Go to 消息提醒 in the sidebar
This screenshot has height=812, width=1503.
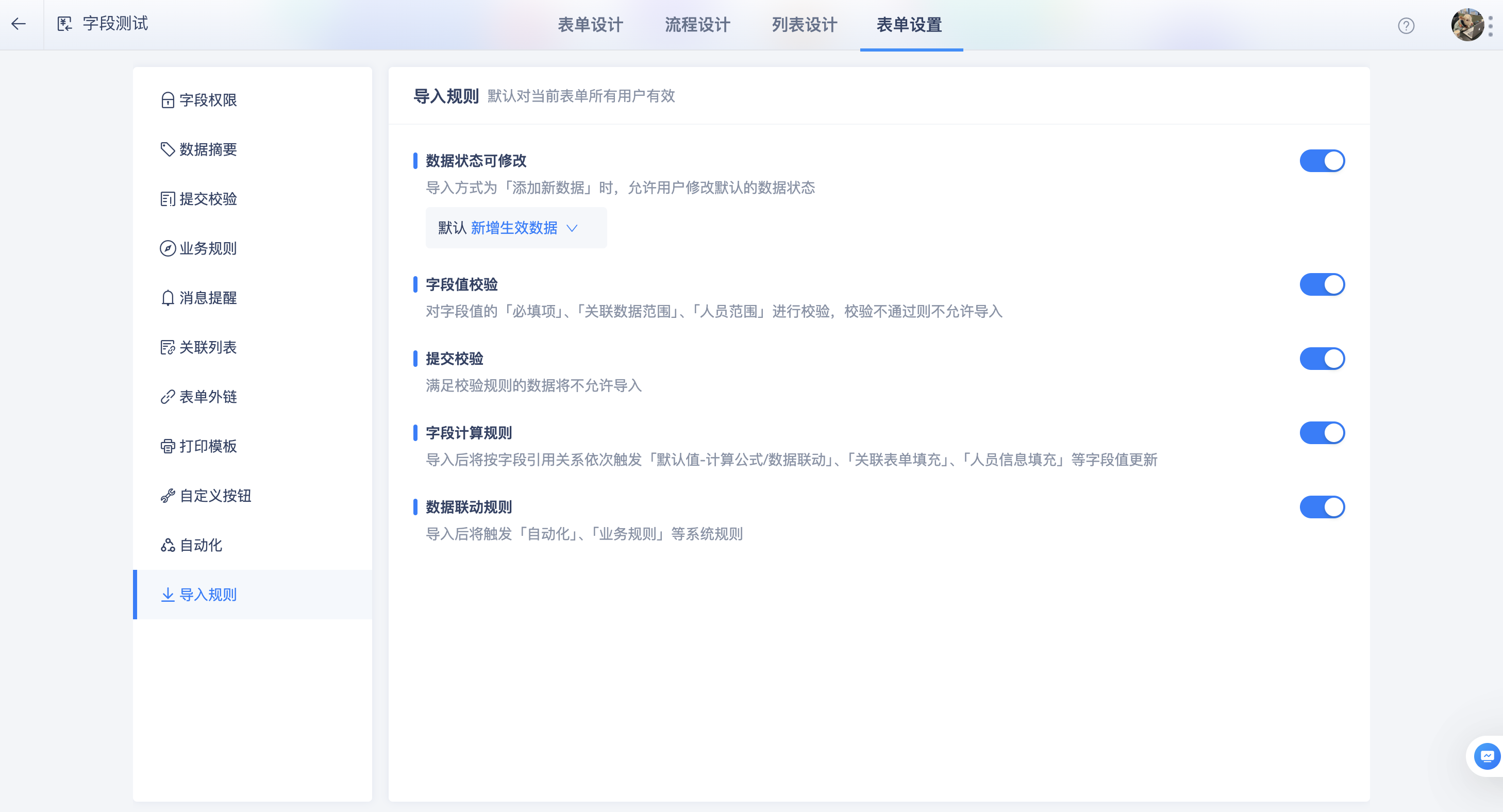click(x=252, y=298)
